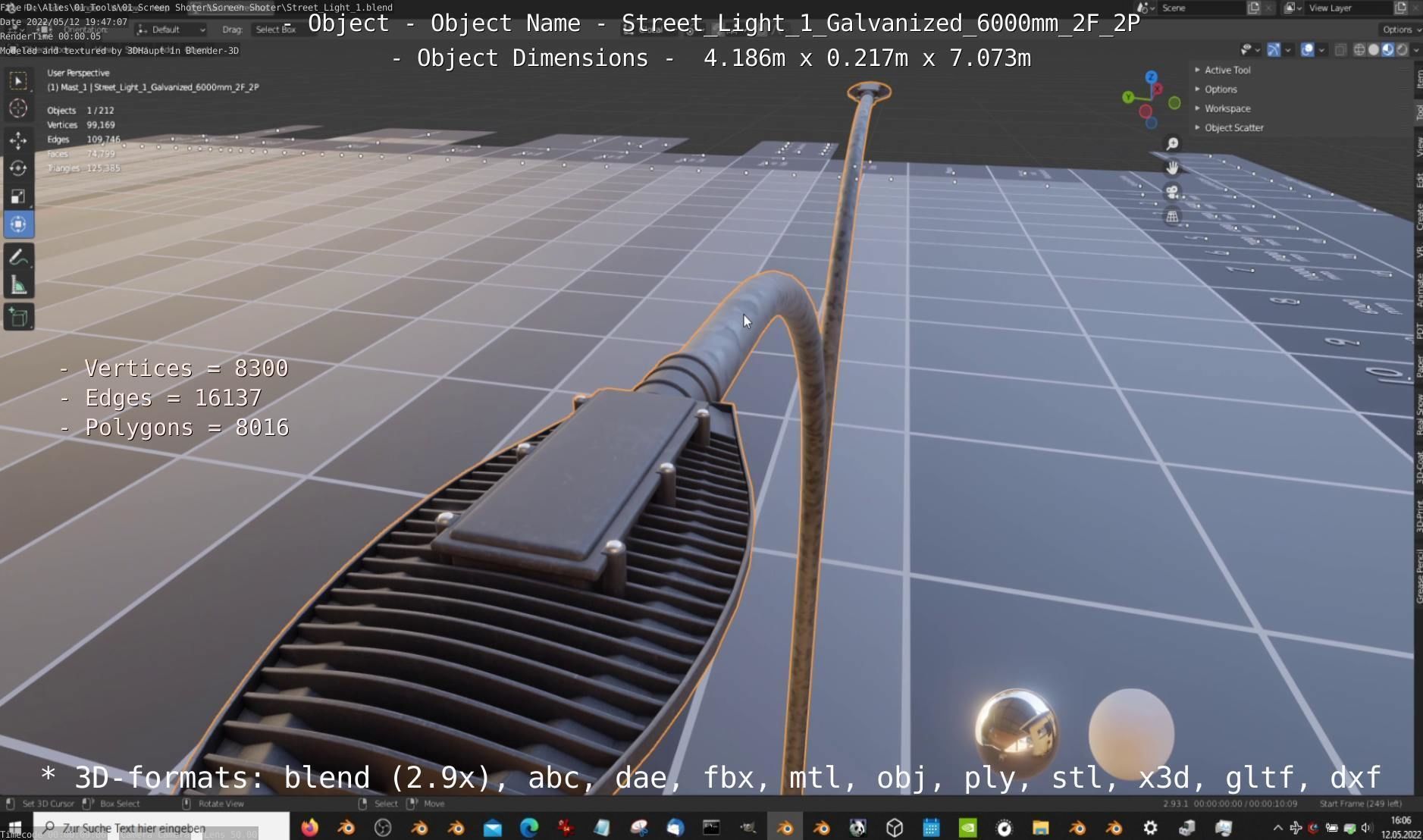The image size is (1423, 840).
Task: Switch to solid shading
Action: click(x=1373, y=50)
